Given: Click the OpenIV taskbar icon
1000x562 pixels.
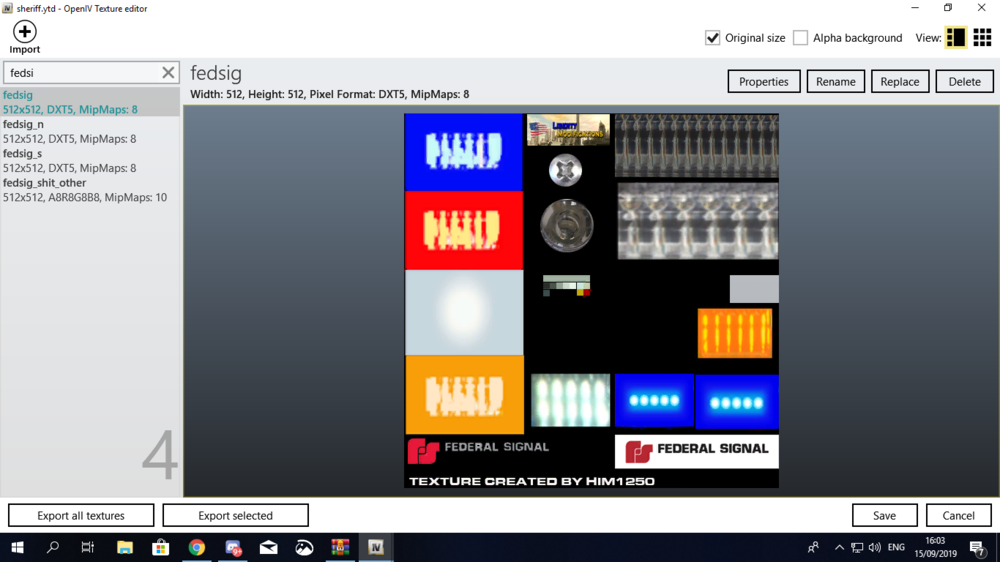Looking at the screenshot, I should pos(376,547).
